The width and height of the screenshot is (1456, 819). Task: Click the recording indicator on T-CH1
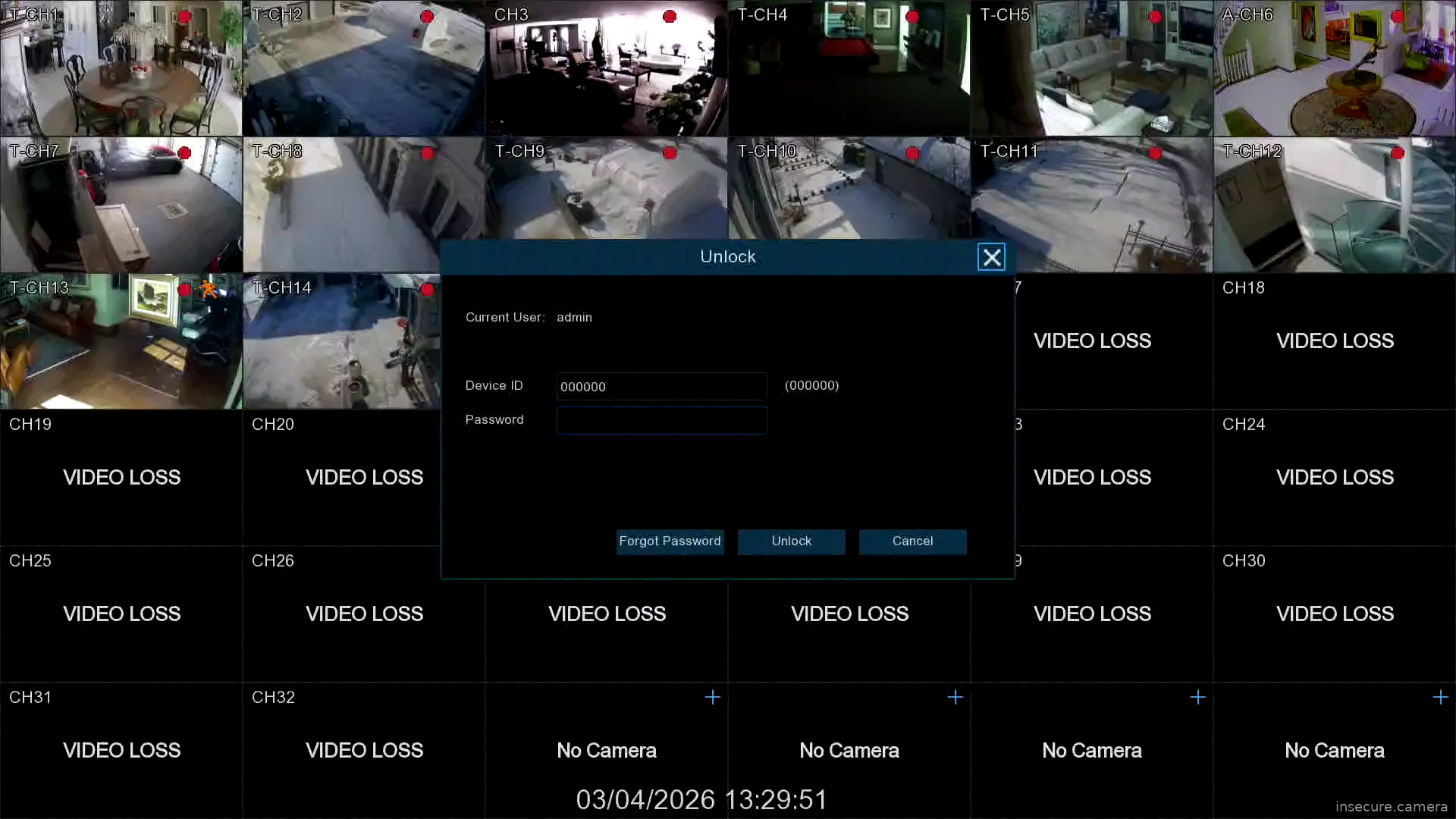pyautogui.click(x=184, y=17)
